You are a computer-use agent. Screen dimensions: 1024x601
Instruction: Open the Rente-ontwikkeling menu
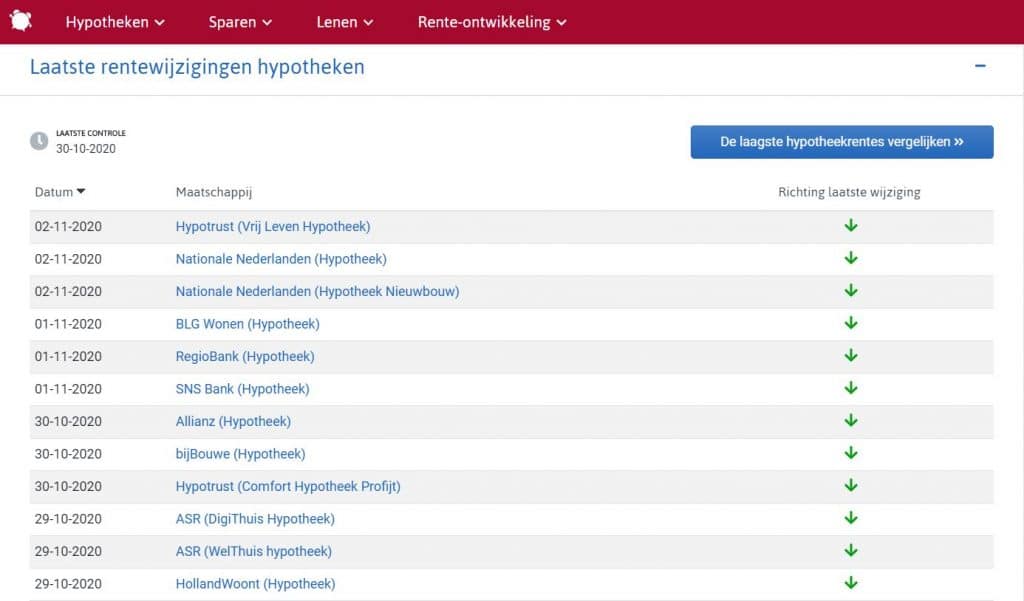point(492,22)
